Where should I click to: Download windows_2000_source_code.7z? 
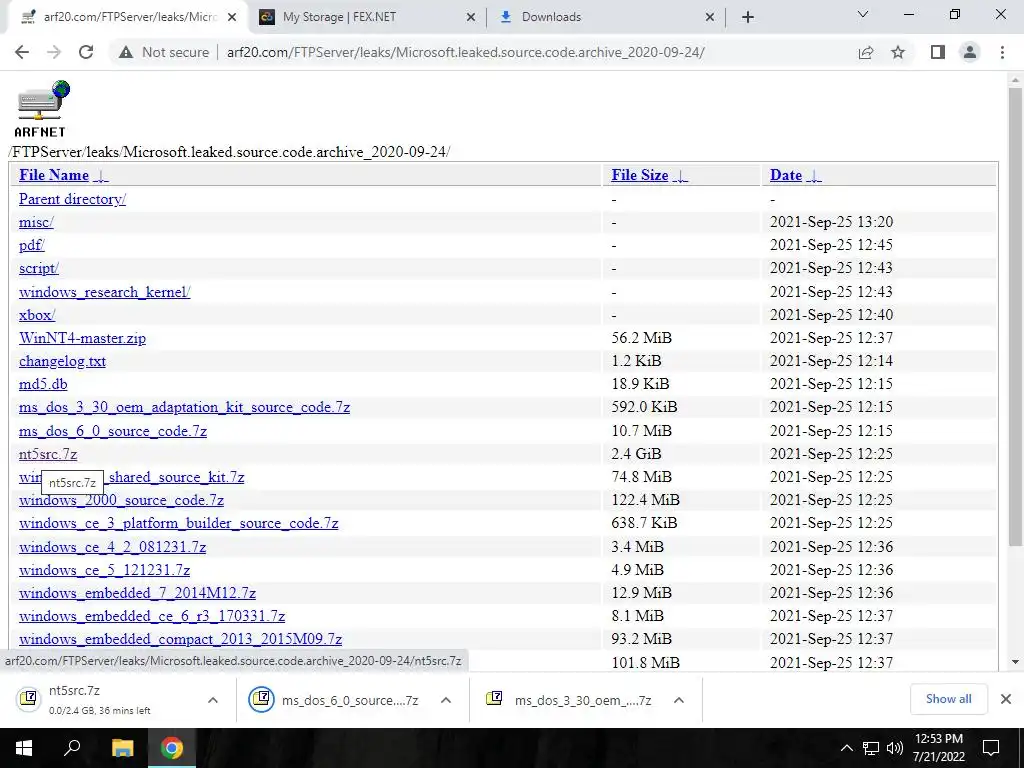pyautogui.click(x=121, y=500)
